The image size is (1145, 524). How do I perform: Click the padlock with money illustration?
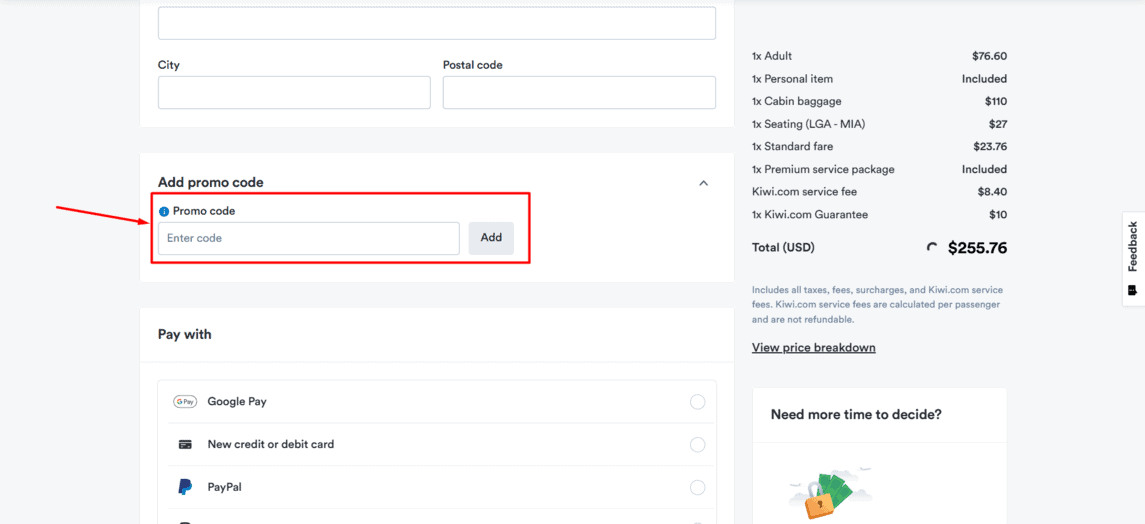831,494
